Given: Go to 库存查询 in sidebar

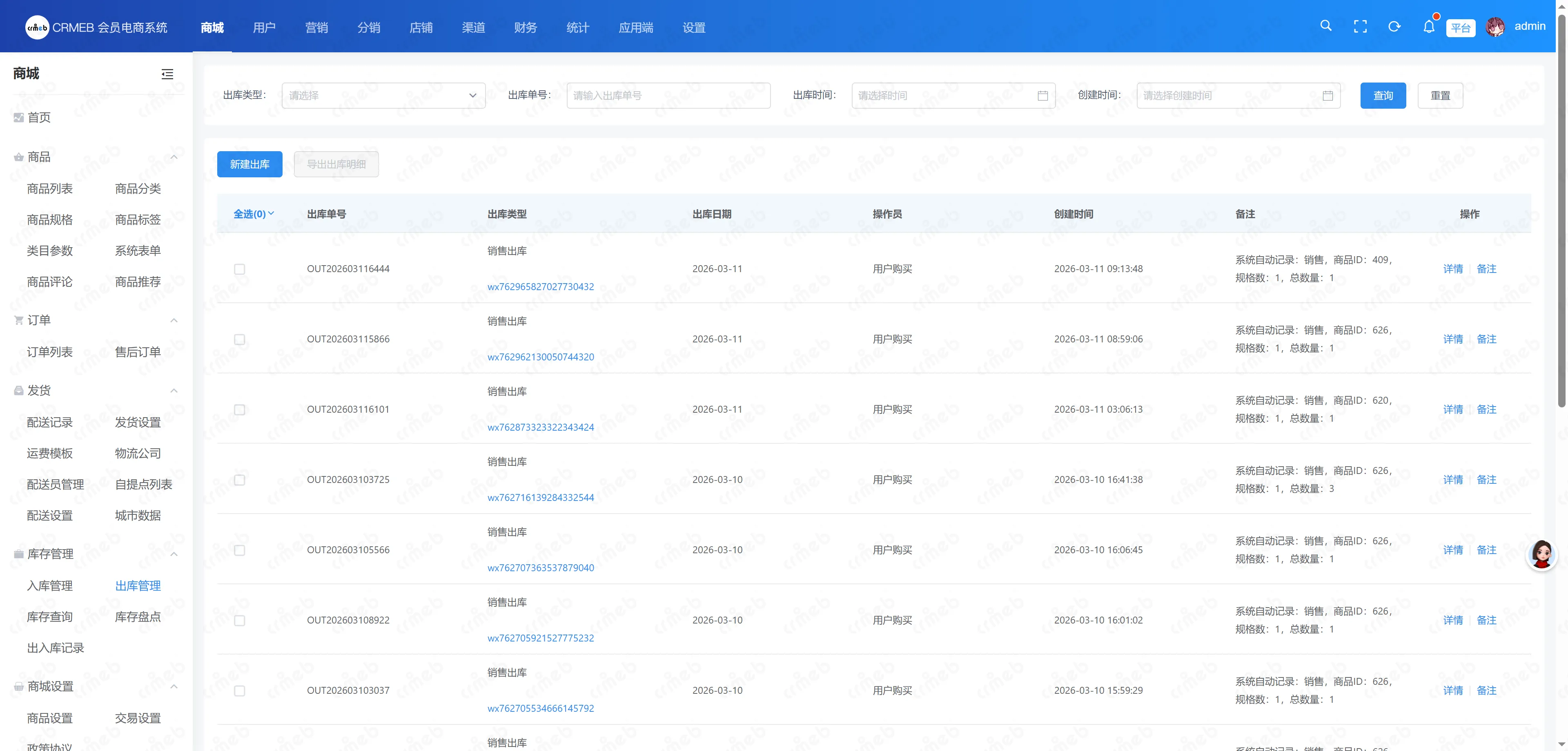Looking at the screenshot, I should point(50,617).
